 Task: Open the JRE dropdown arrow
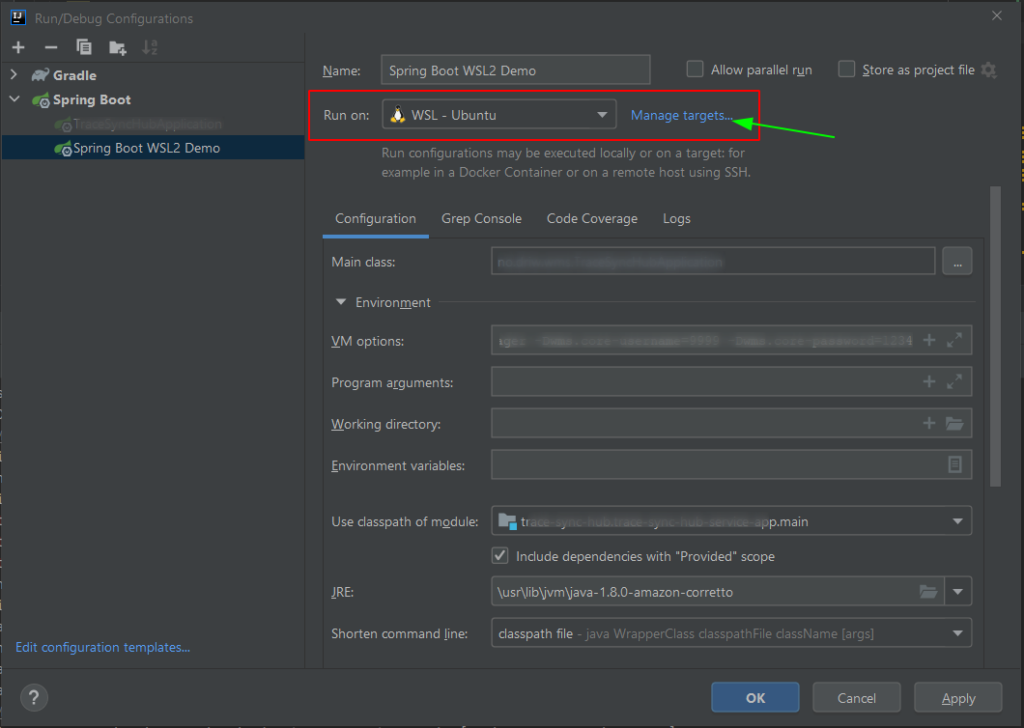point(957,592)
